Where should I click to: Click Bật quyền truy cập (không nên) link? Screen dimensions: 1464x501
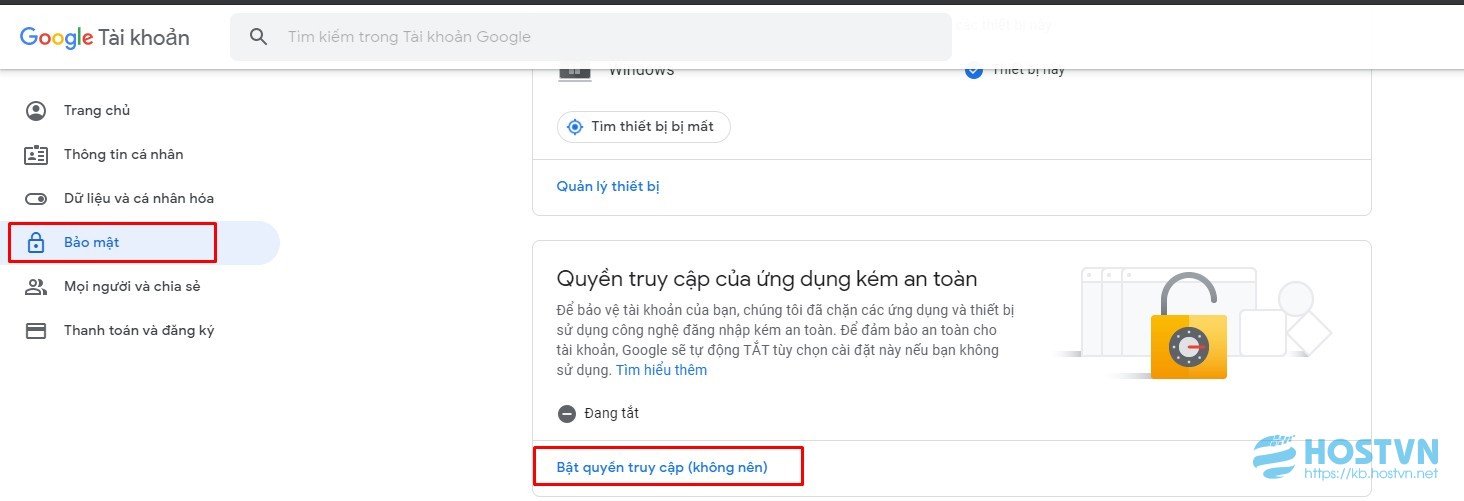pos(662,467)
